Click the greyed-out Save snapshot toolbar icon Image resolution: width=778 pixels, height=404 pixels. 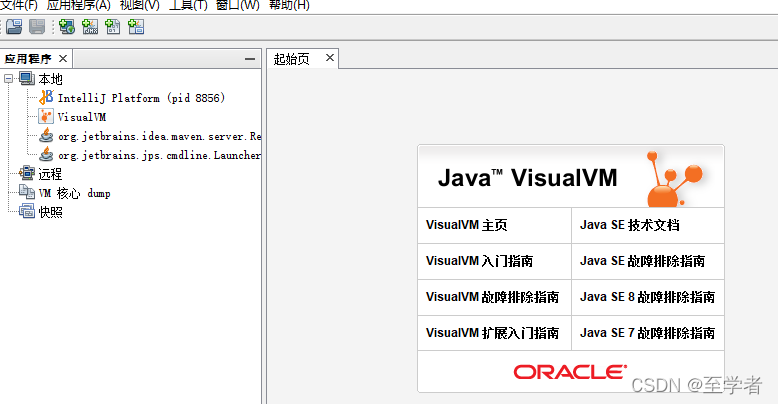coord(37,26)
